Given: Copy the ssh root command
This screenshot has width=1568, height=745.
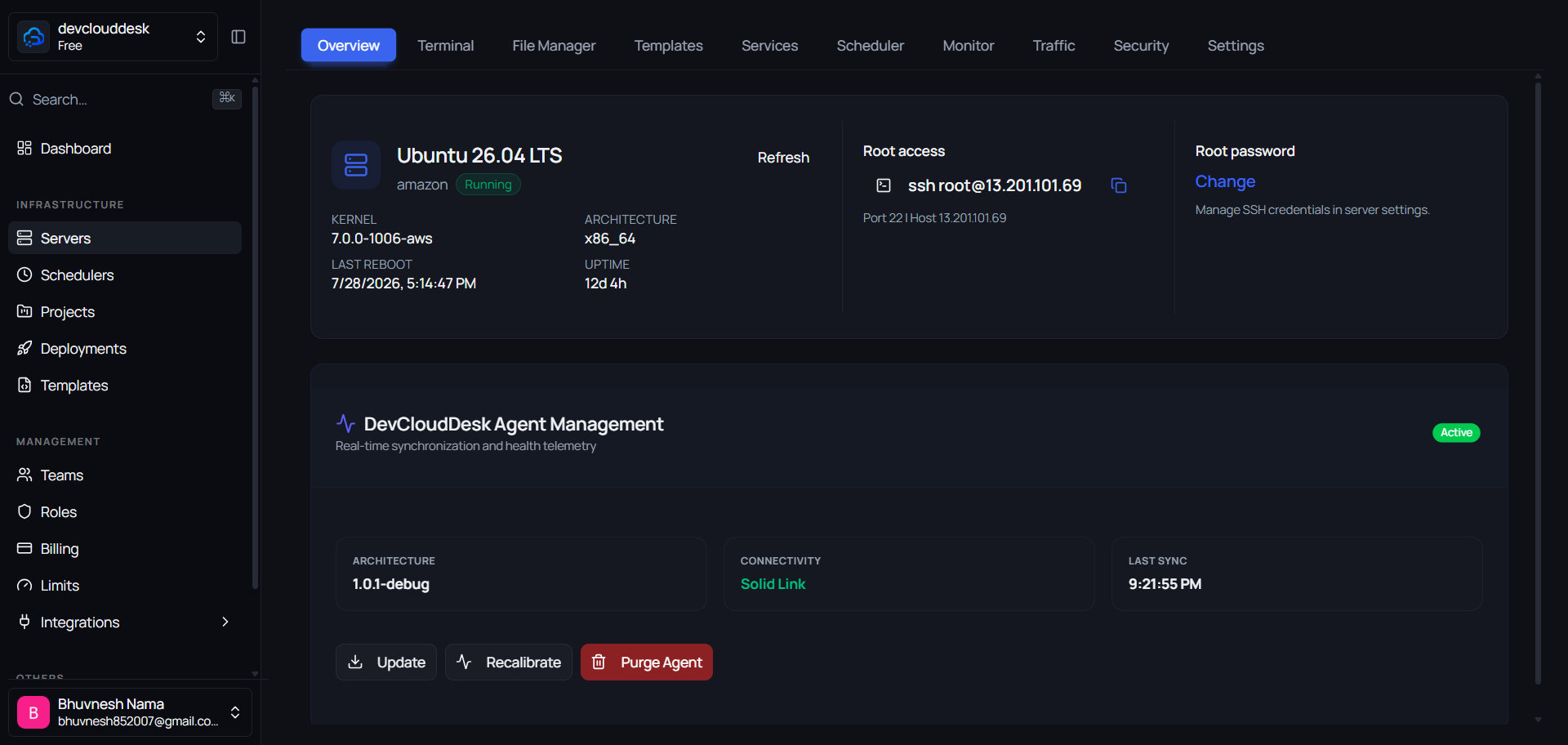Looking at the screenshot, I should tap(1119, 185).
